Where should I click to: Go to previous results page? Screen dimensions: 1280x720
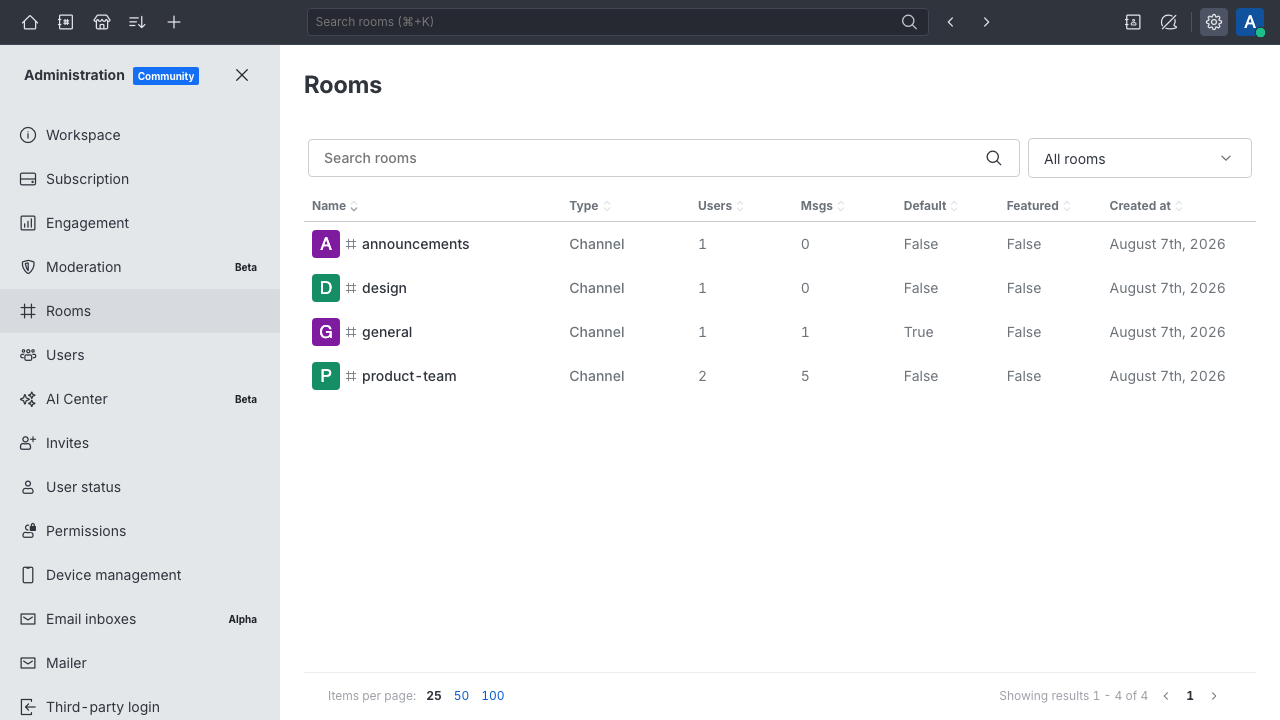click(x=1166, y=696)
